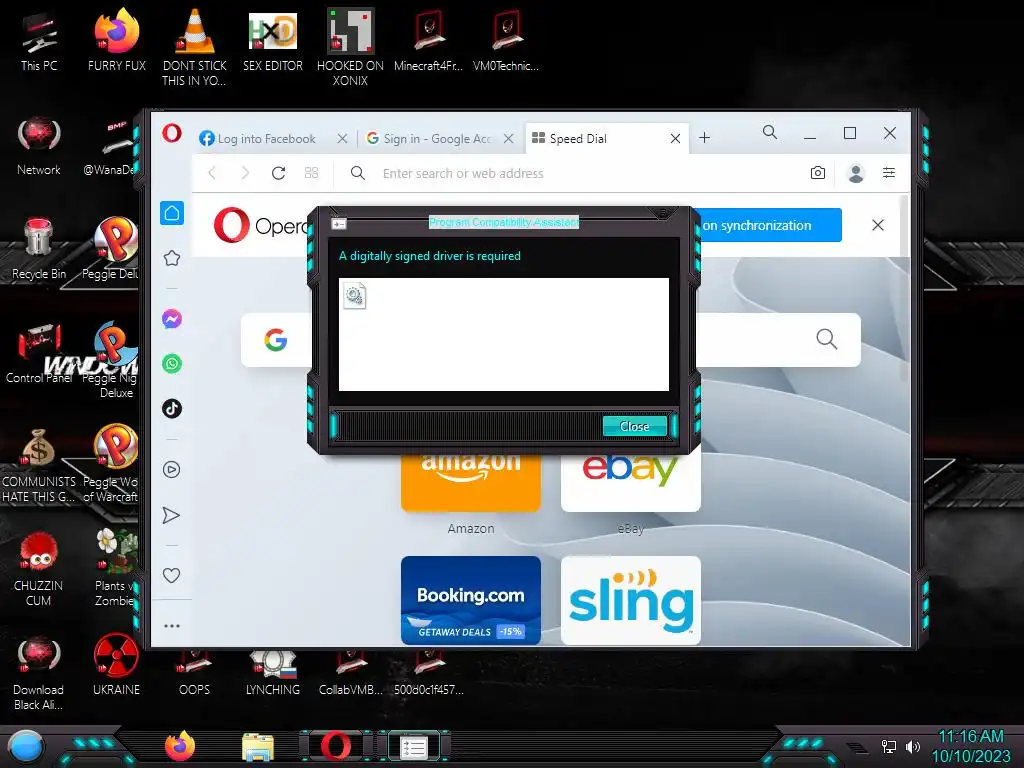The height and width of the screenshot is (768, 1024).
Task: Open a new tab with the plus button
Action: coord(704,138)
